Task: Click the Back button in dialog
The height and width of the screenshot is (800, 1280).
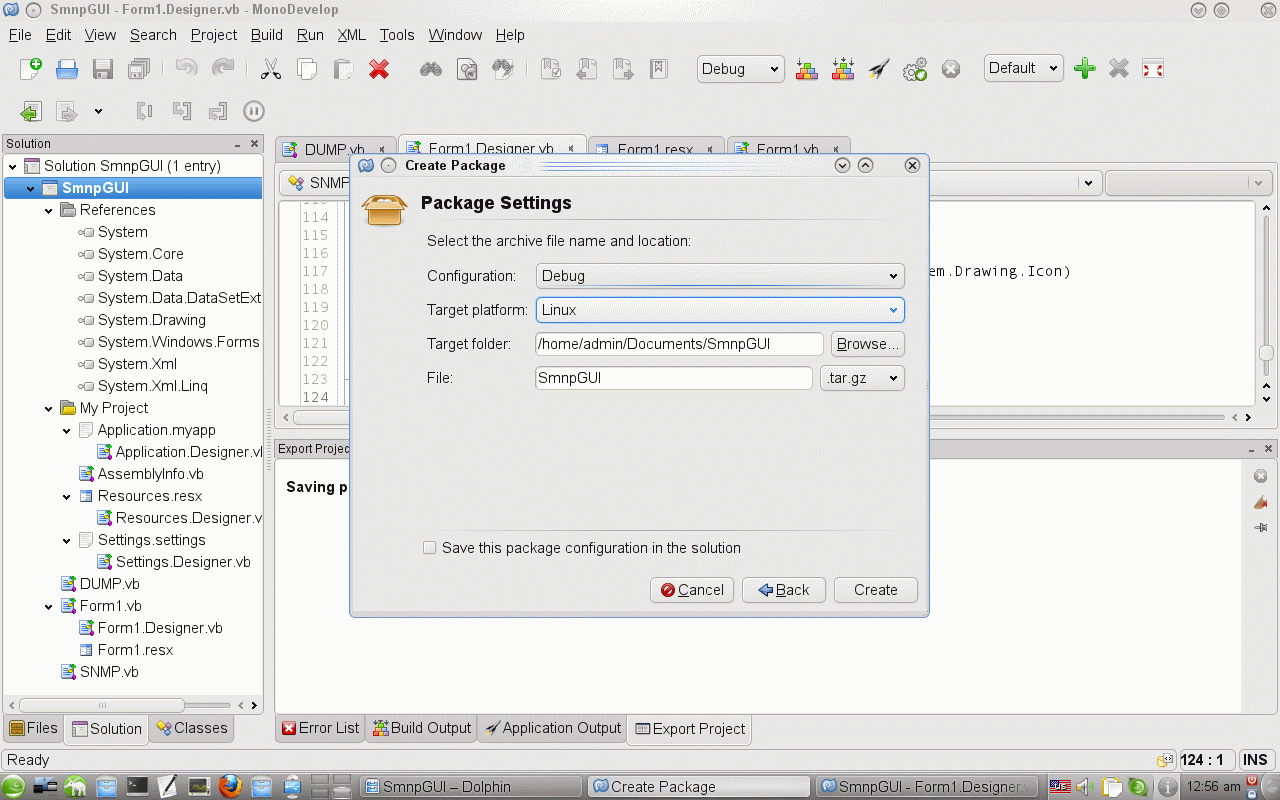Action: [x=784, y=590]
